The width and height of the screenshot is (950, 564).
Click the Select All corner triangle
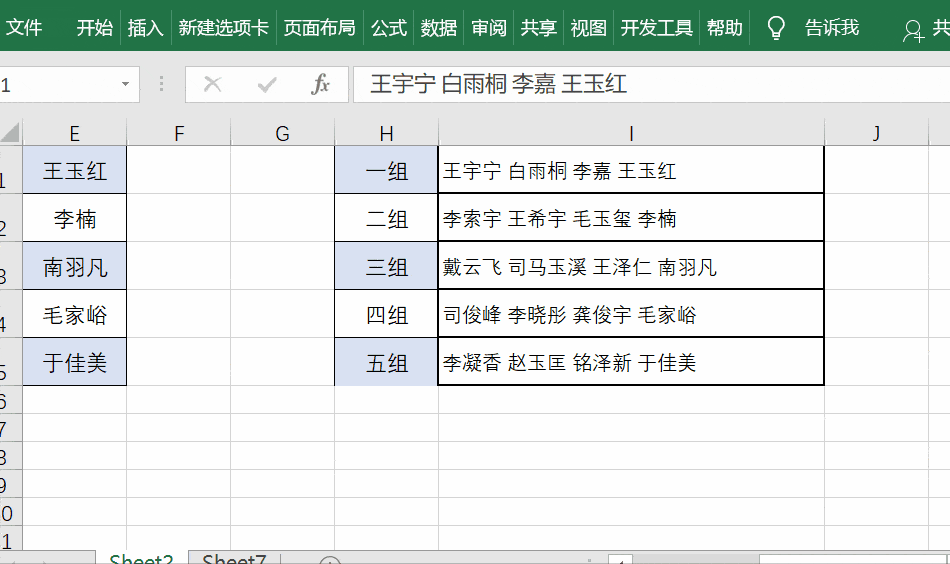tap(10, 133)
